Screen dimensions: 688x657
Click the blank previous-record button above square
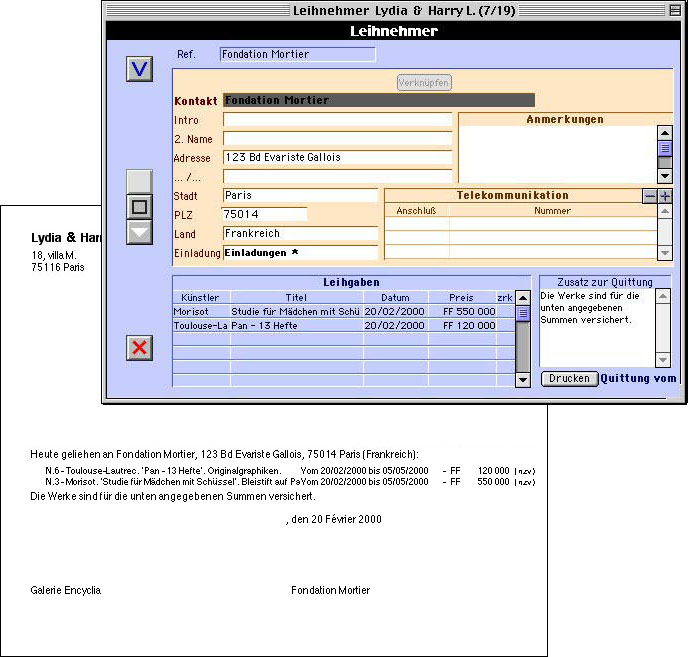(x=140, y=181)
